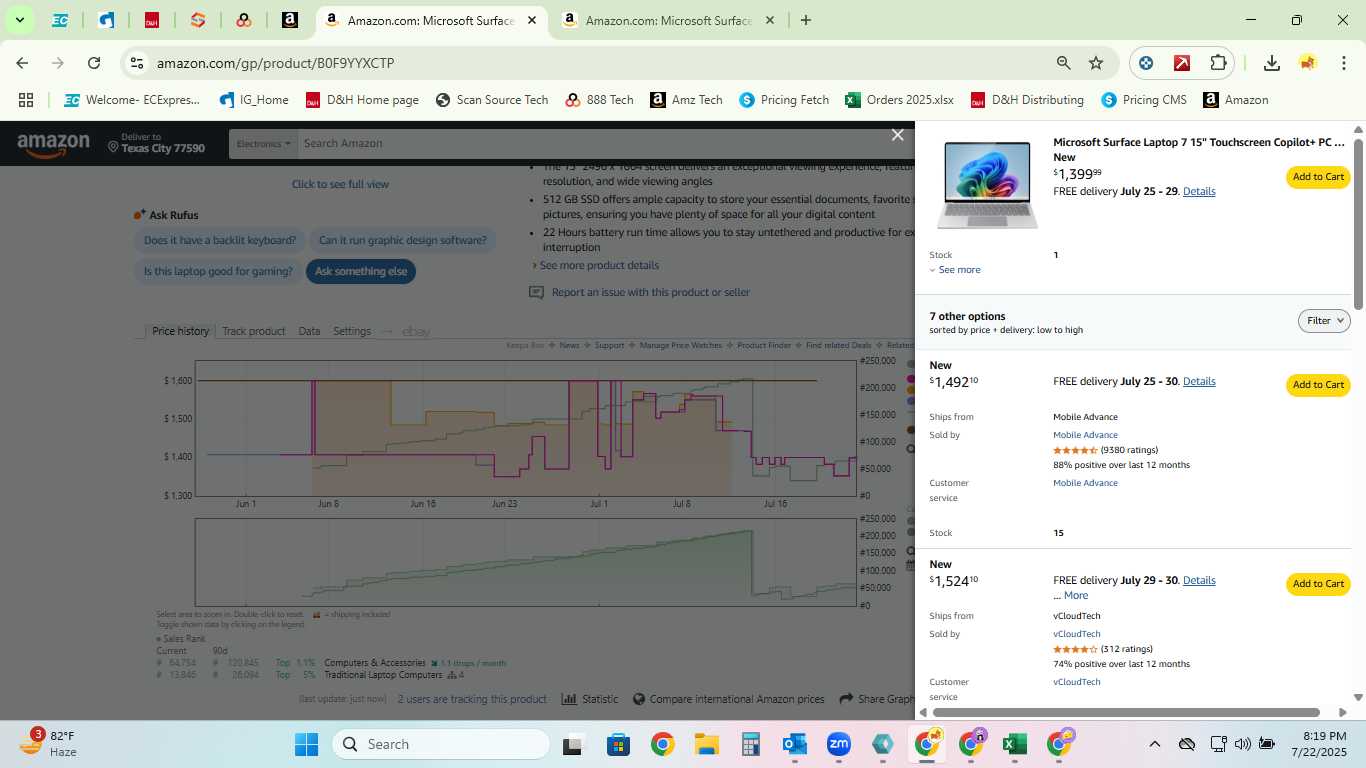The height and width of the screenshot is (768, 1366).
Task: Report an issue with this product
Action: 650,292
